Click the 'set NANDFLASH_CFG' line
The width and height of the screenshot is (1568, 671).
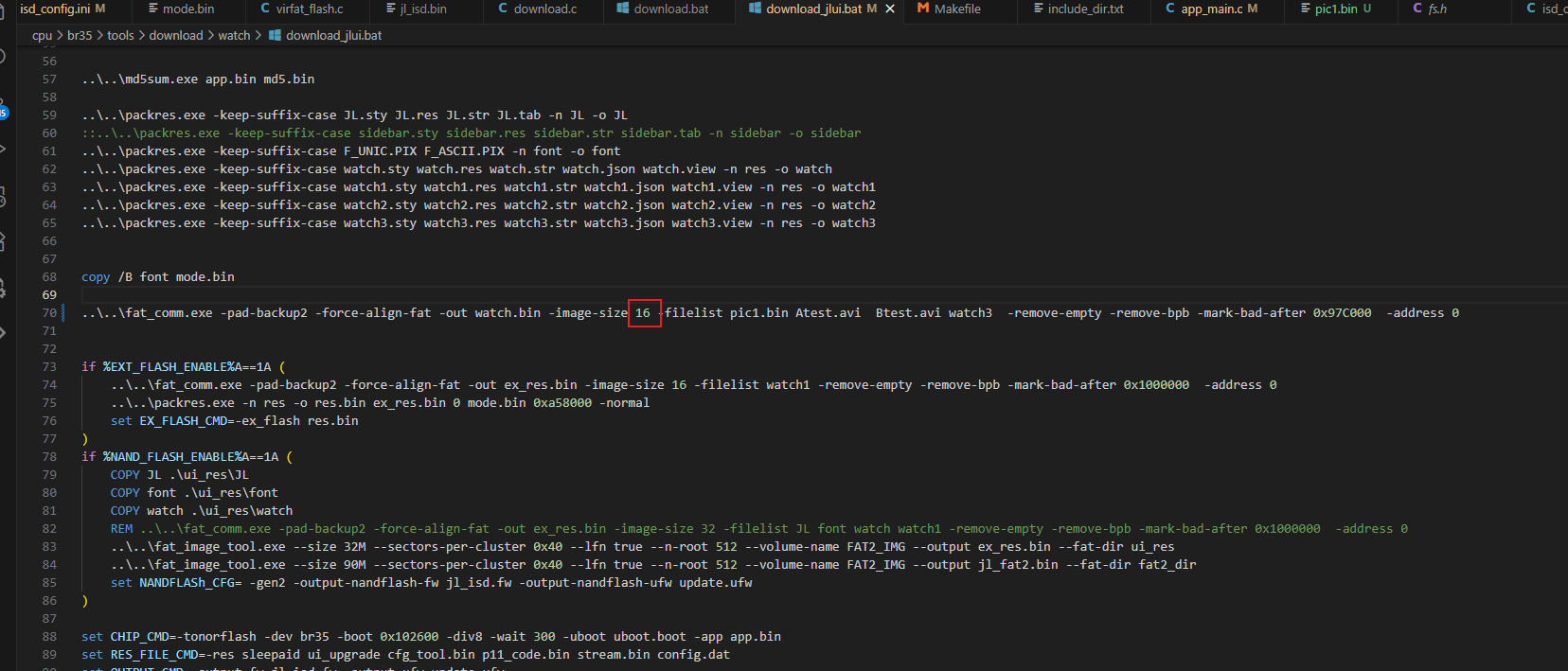pos(432,582)
